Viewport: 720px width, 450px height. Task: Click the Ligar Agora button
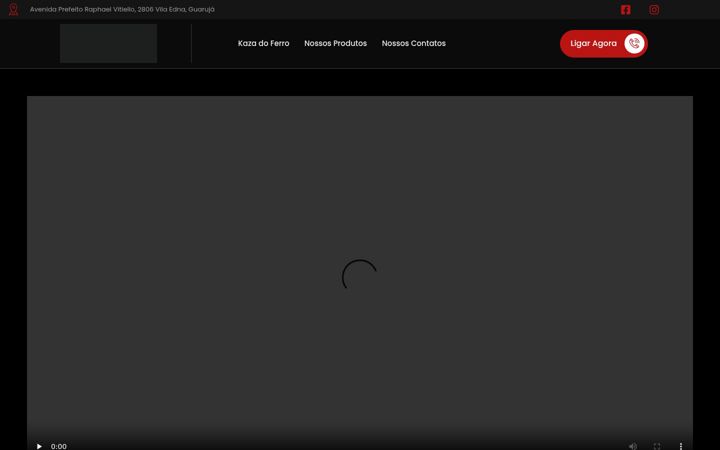click(x=603, y=44)
